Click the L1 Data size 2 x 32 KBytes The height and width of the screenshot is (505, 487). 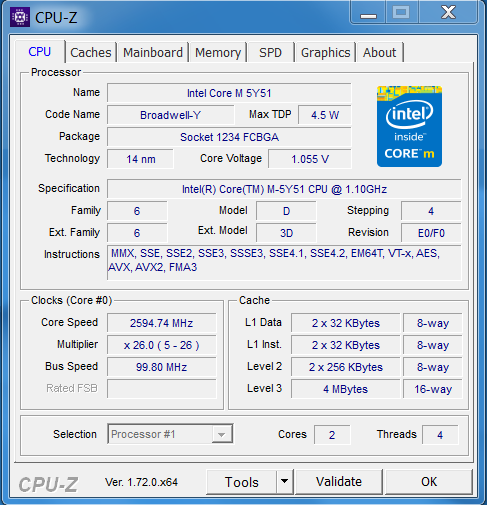pyautogui.click(x=346, y=323)
